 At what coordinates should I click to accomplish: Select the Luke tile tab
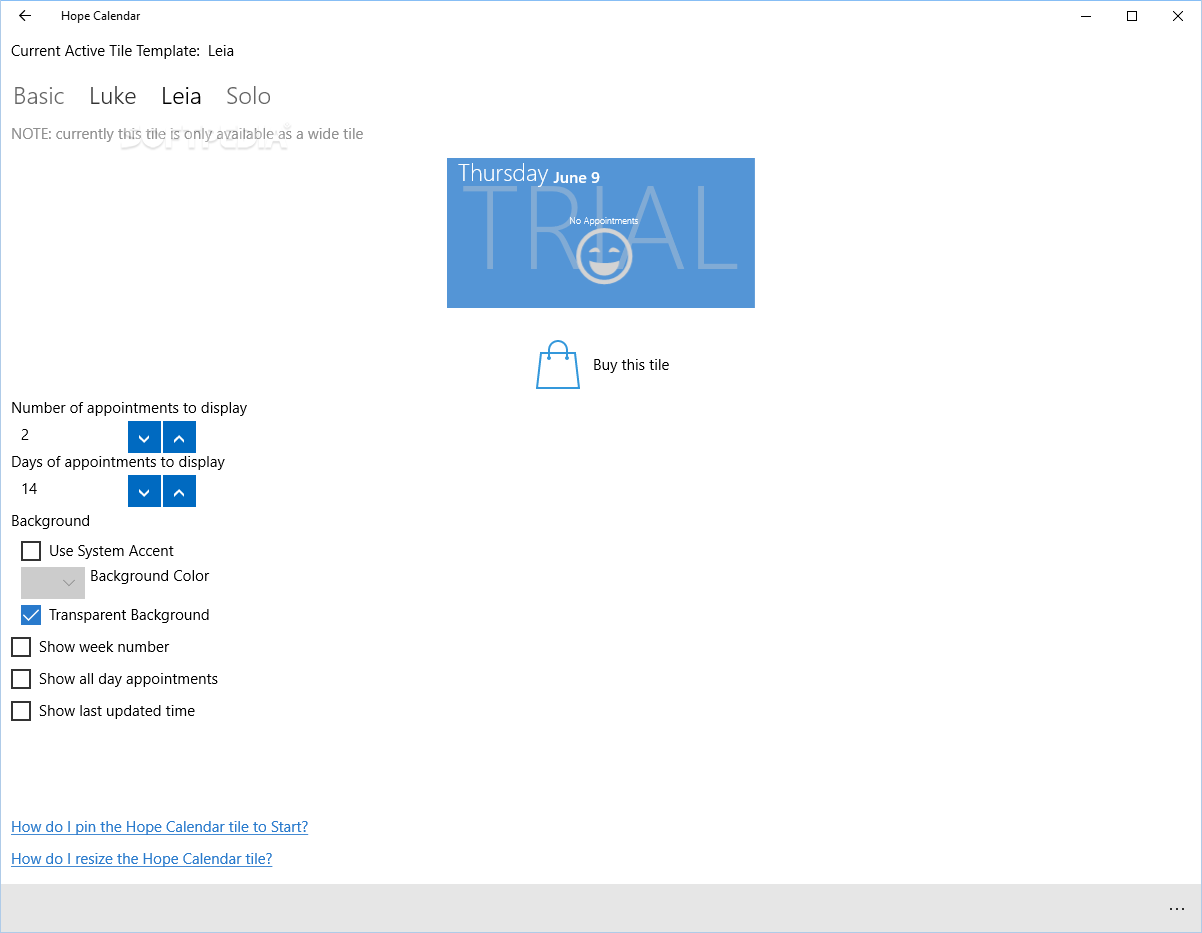click(x=112, y=96)
